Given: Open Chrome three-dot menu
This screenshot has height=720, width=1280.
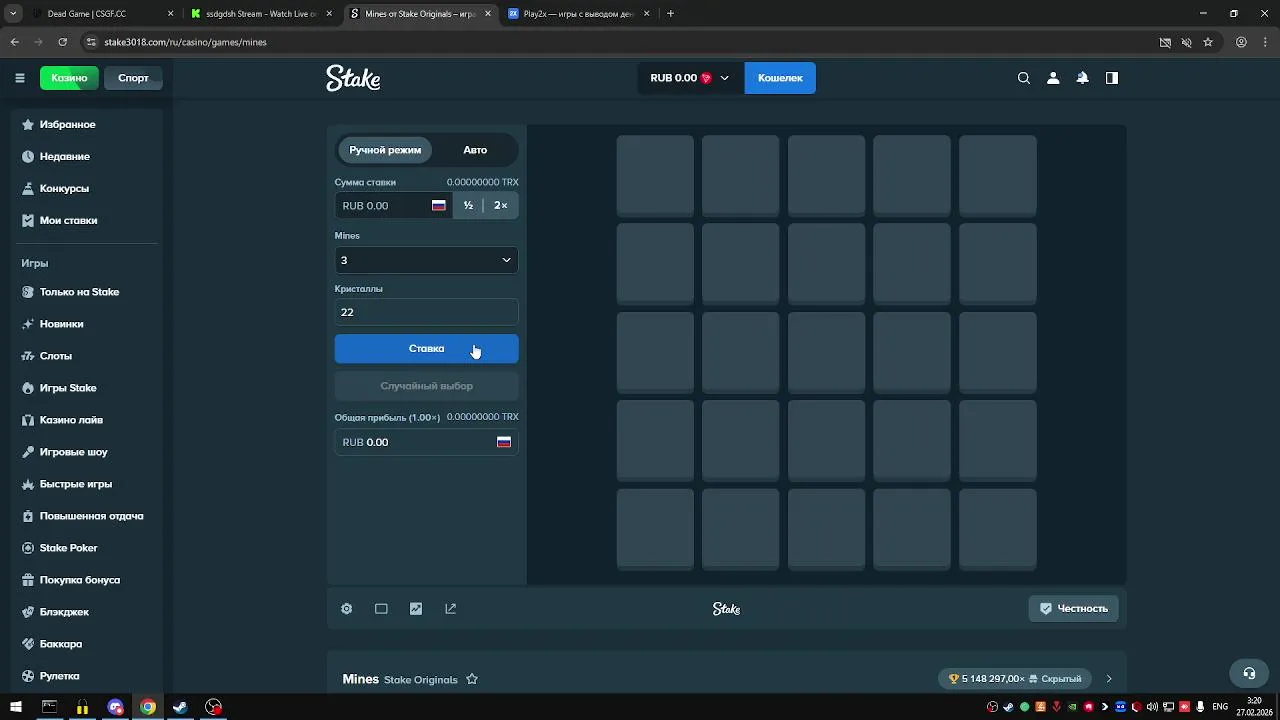Looking at the screenshot, I should pyautogui.click(x=1264, y=42).
